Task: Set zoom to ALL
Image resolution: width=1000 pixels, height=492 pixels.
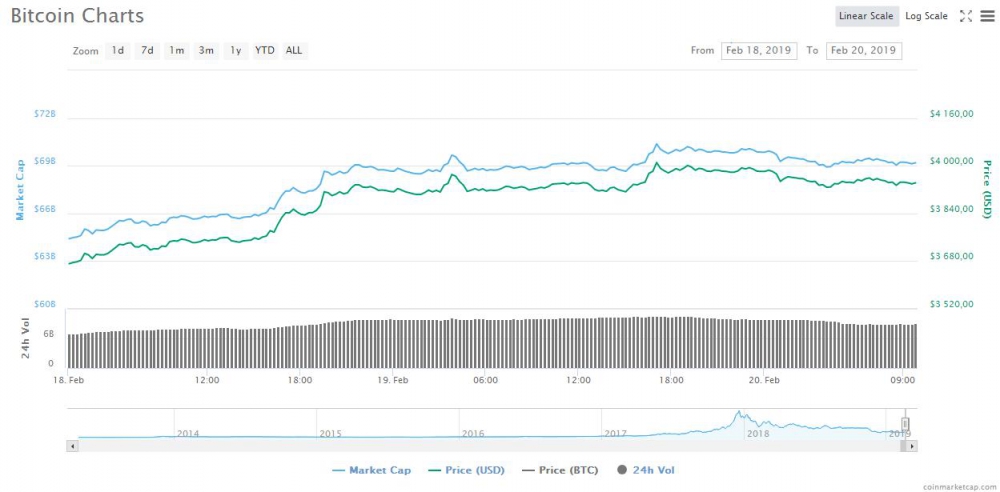Action: click(294, 50)
